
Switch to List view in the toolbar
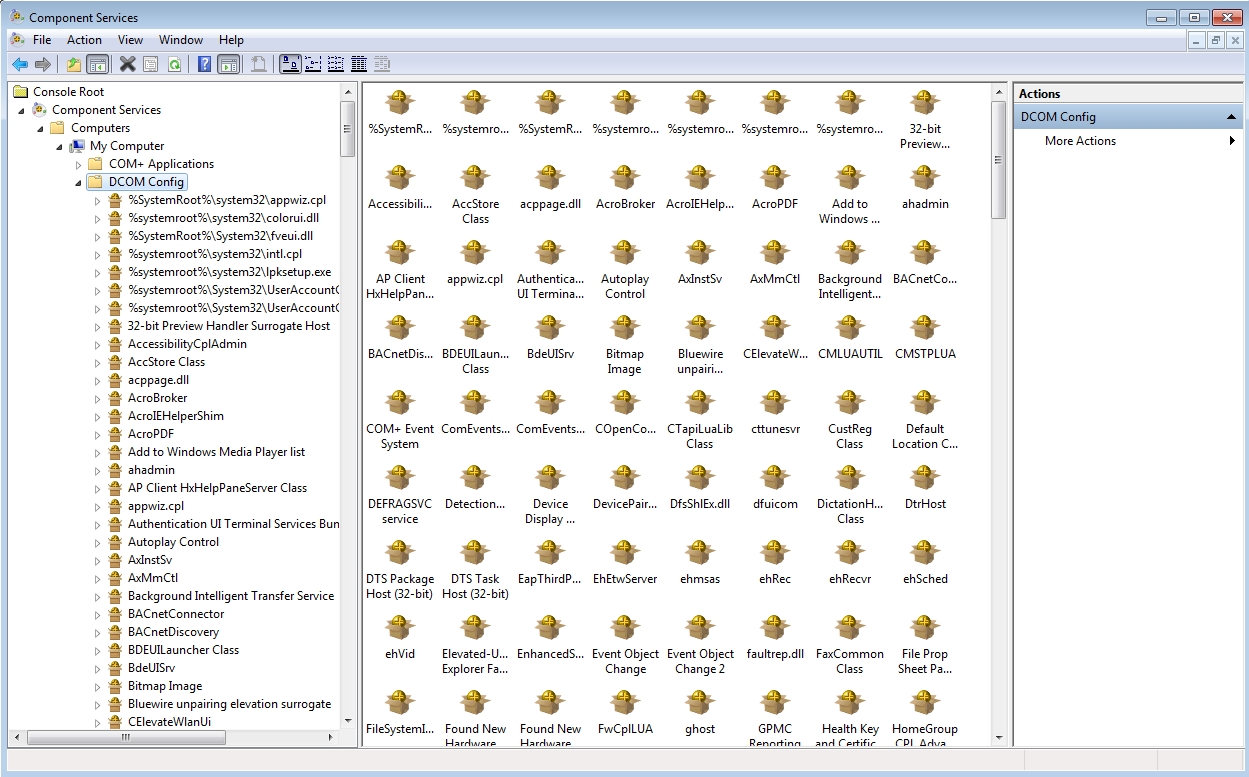tap(336, 63)
